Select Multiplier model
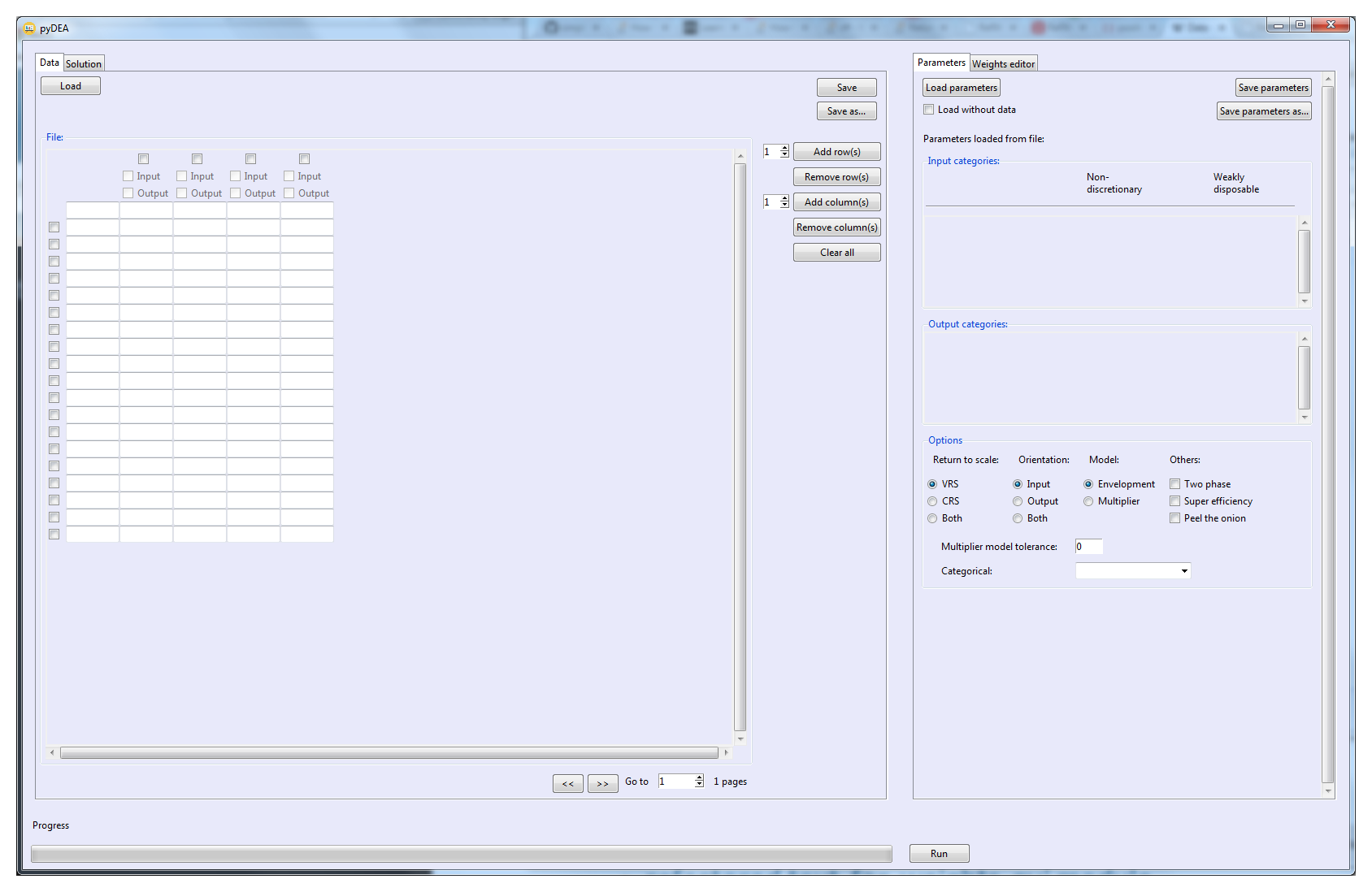The height and width of the screenshot is (892, 1372). [x=1088, y=501]
